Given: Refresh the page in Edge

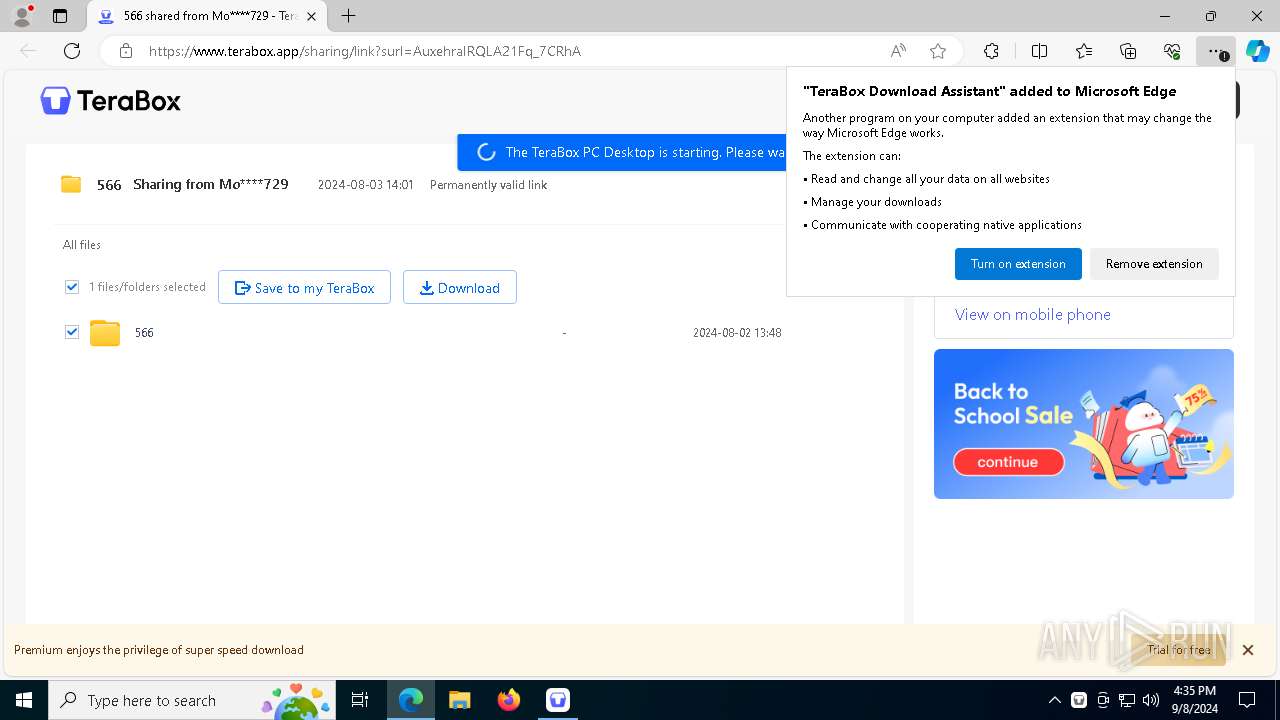Looking at the screenshot, I should 72,51.
